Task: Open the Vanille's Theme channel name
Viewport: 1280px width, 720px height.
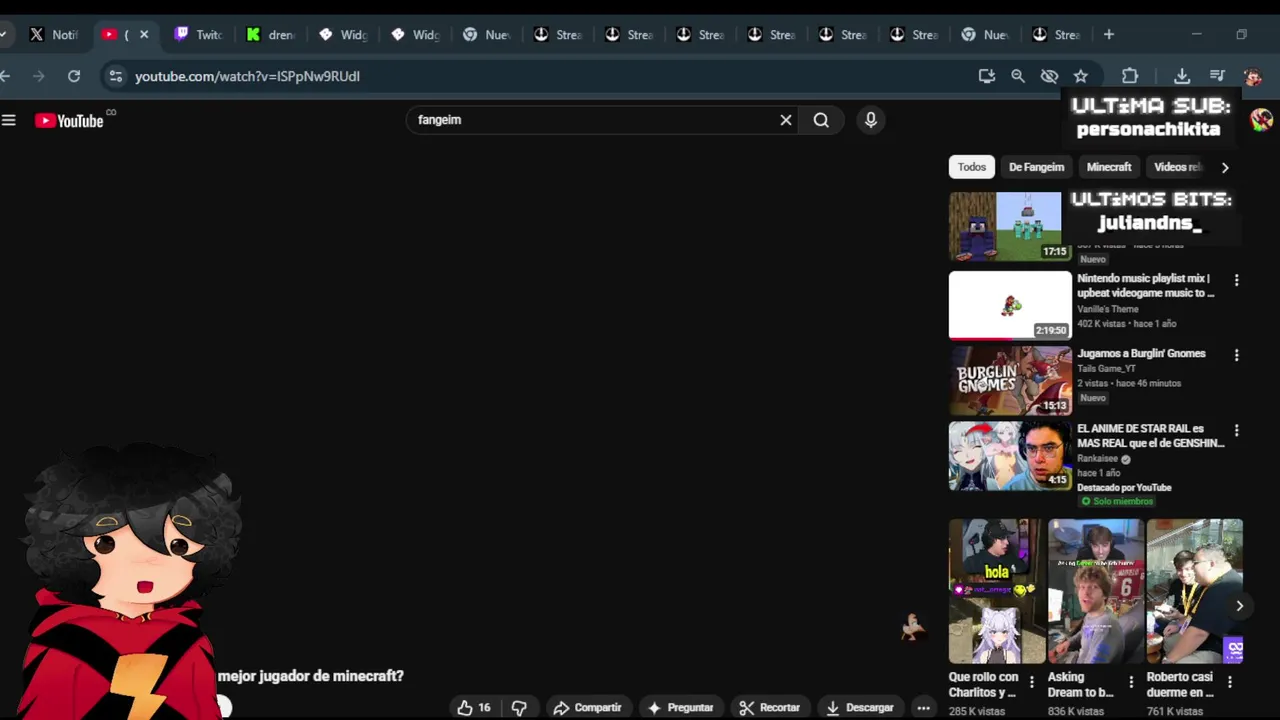Action: pyautogui.click(x=1107, y=309)
